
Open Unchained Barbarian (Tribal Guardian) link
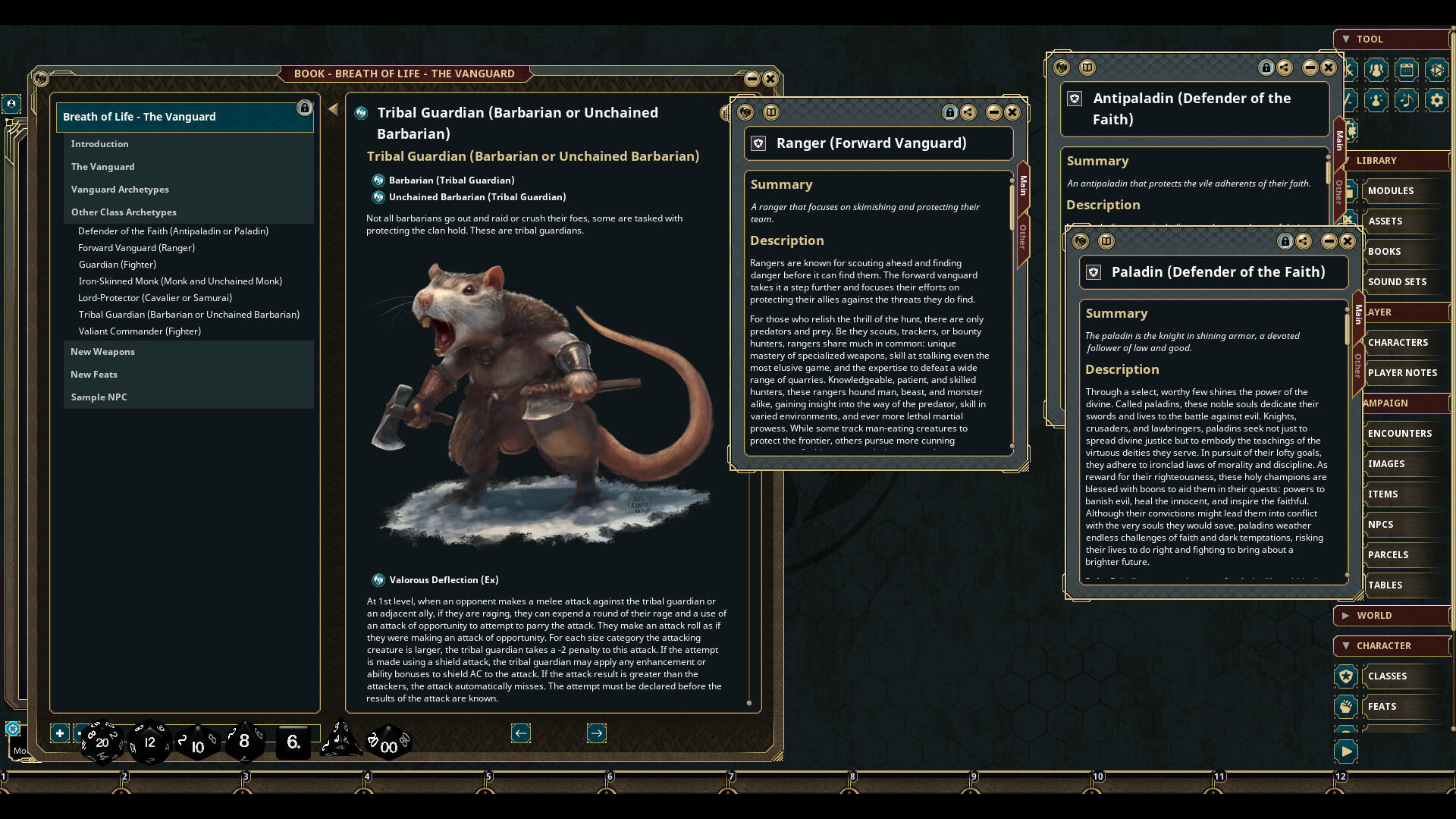pos(477,197)
